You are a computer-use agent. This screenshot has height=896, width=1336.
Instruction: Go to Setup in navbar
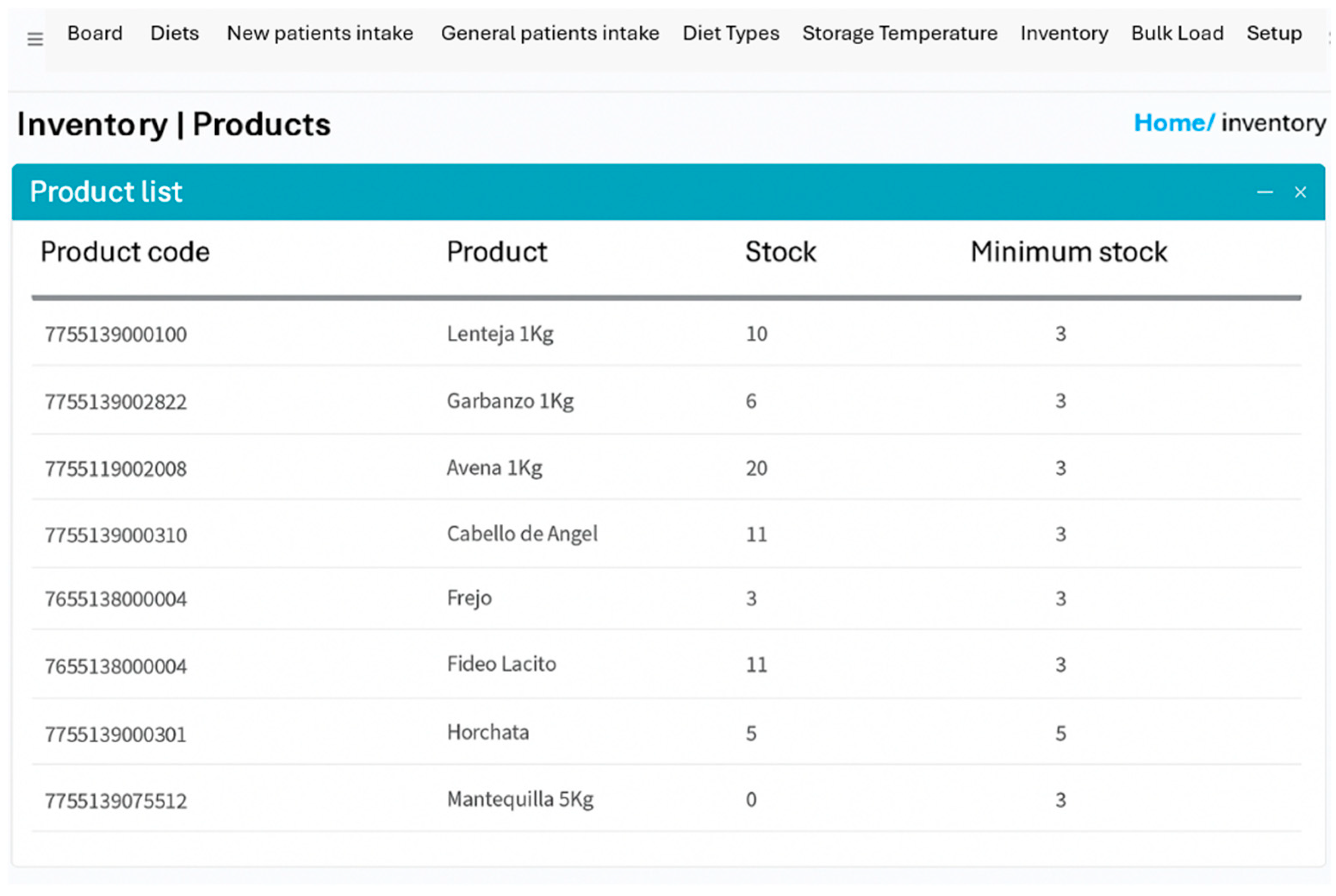1274,33
